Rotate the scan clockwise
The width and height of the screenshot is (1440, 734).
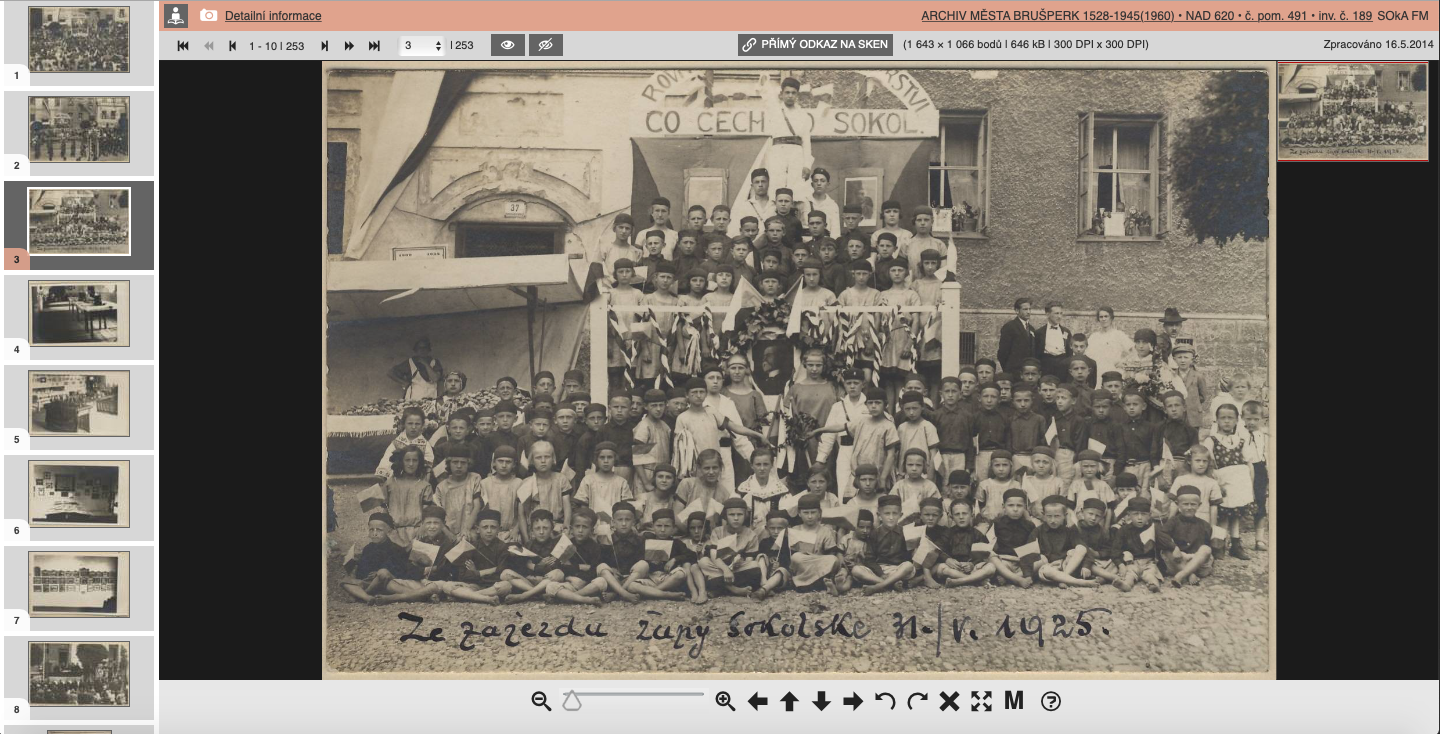[917, 702]
